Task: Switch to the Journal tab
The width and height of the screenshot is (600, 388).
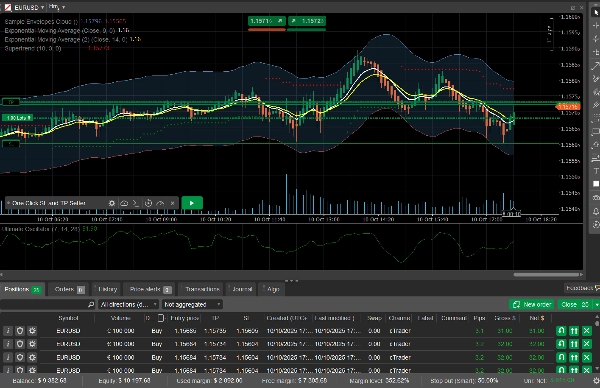Action: pos(241,289)
